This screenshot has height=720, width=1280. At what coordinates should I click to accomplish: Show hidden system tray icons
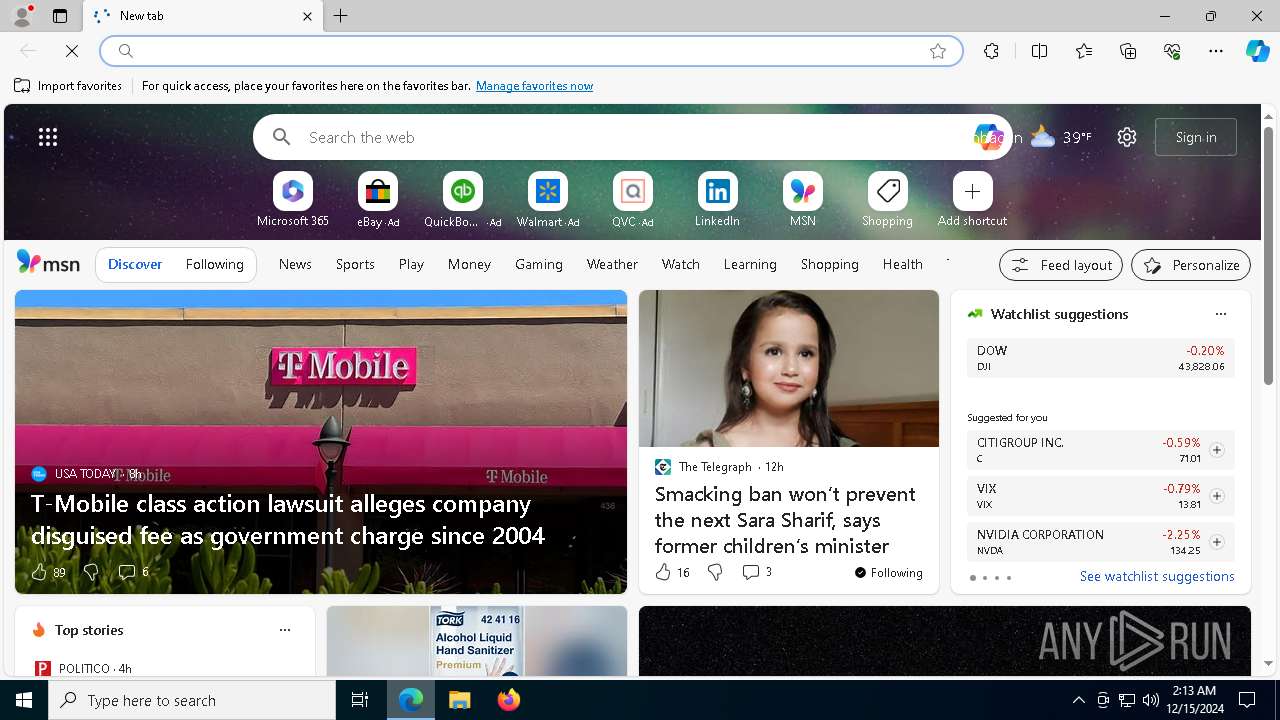[x=1078, y=700]
